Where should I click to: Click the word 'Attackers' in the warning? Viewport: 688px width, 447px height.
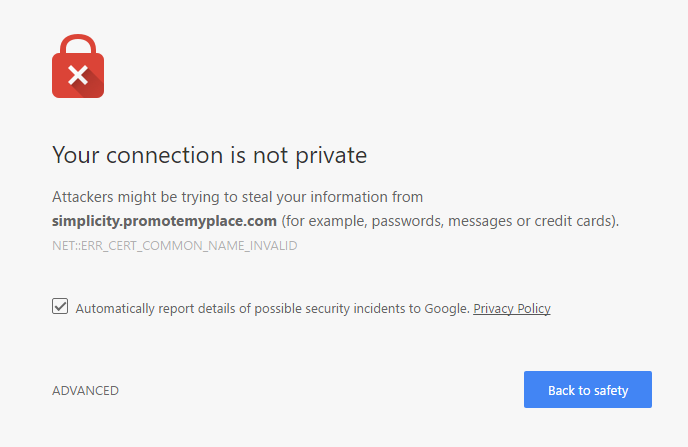click(x=85, y=197)
